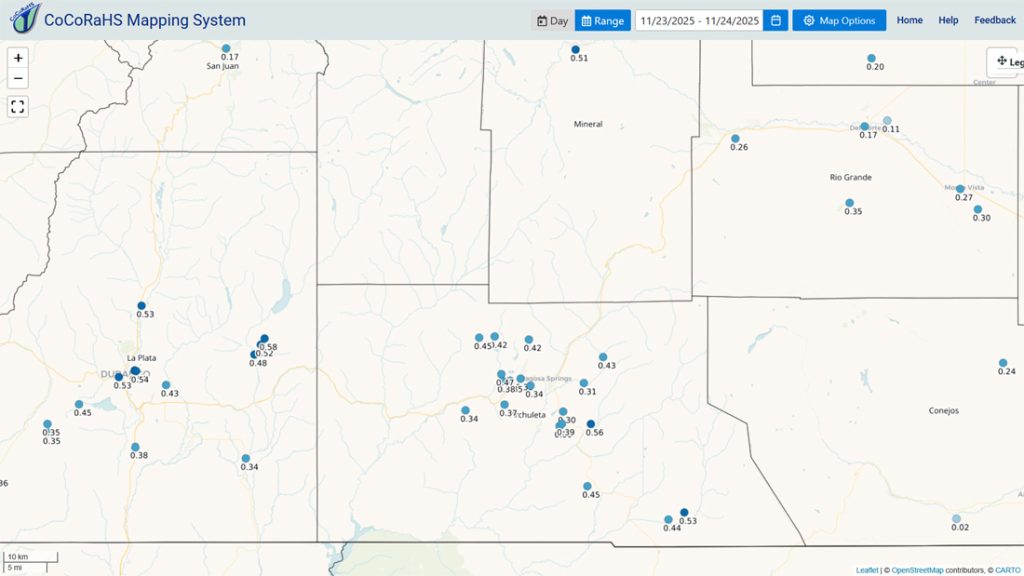The width and height of the screenshot is (1024, 576).
Task: Open the OpenStreetMap contributors link
Action: click(x=917, y=570)
